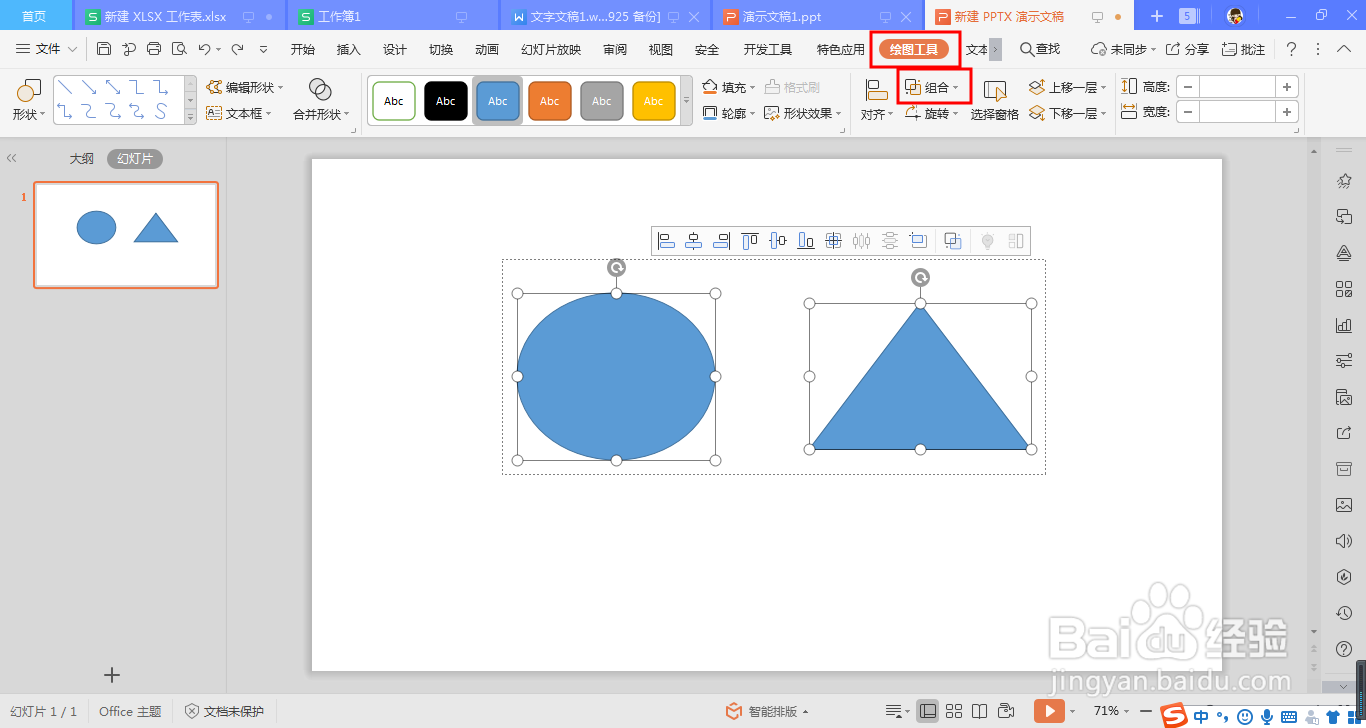Screen dimensions: 1366x728
Task: Open the 组合 group dropdown
Action: pyautogui.click(x=932, y=88)
